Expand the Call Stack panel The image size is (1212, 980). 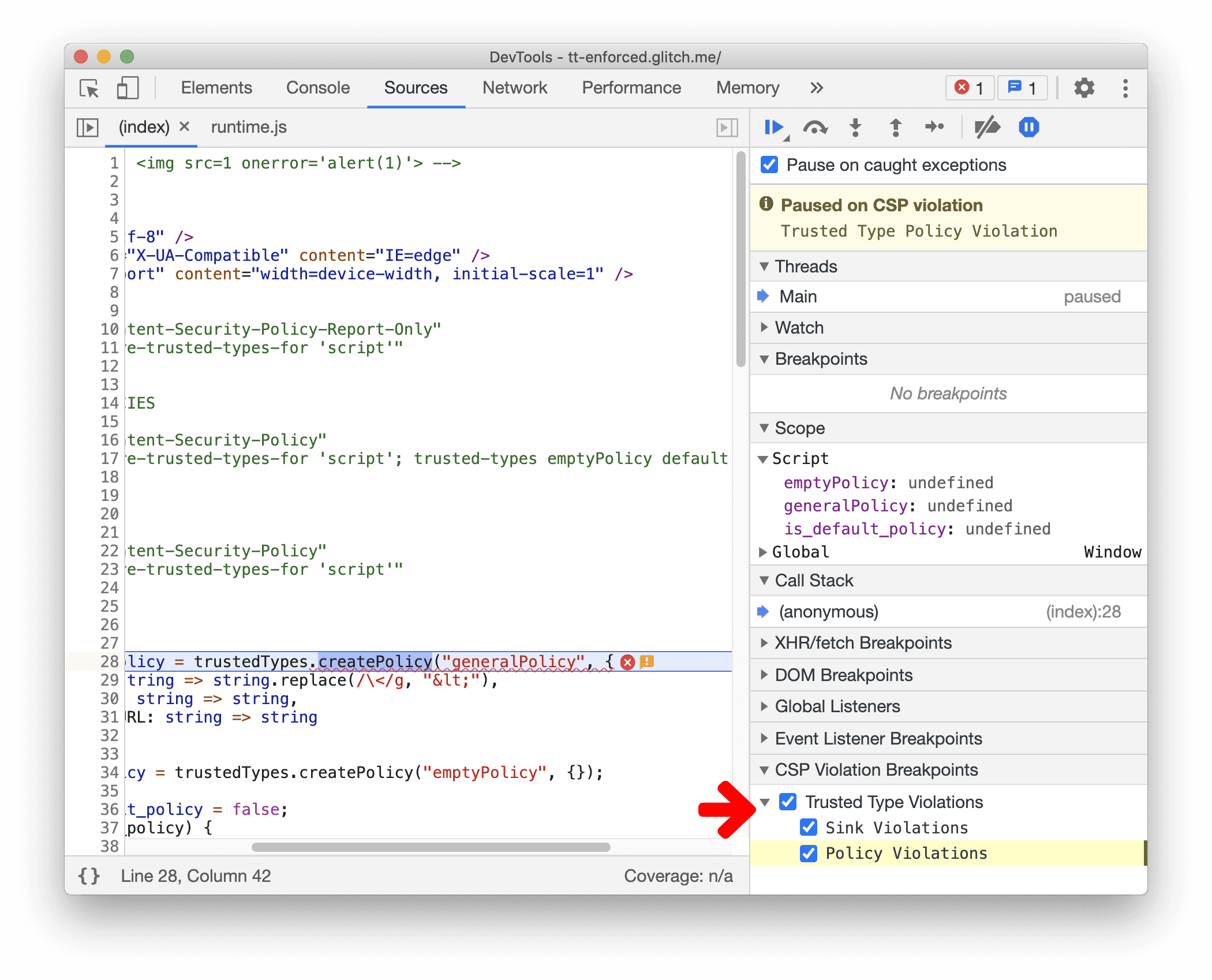tap(765, 583)
